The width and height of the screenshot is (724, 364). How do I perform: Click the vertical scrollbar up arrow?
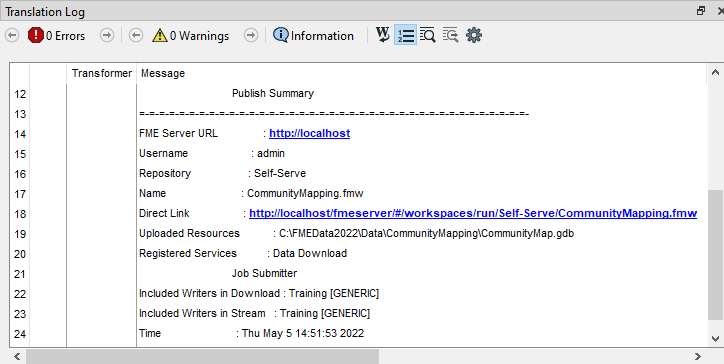click(715, 72)
